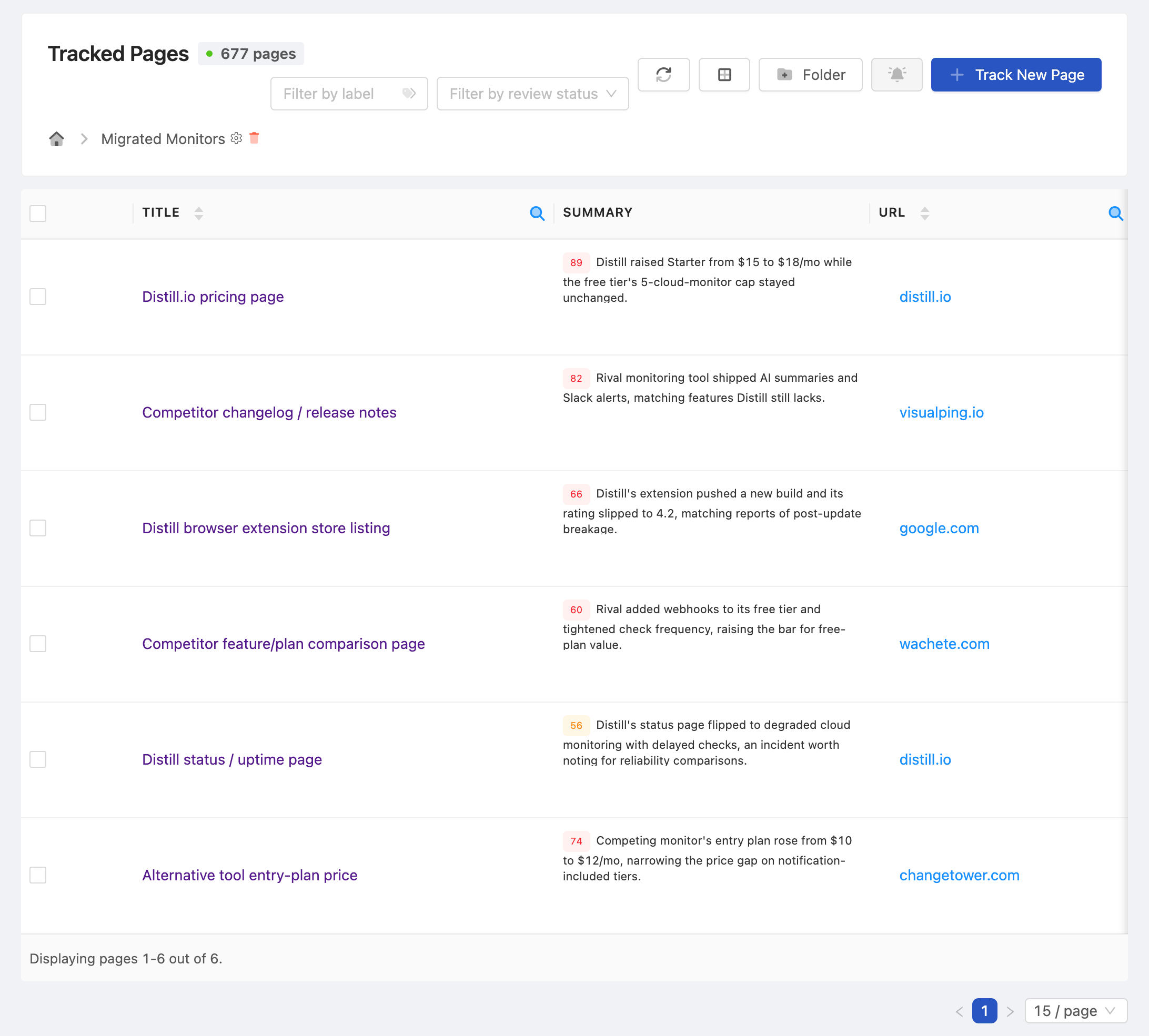Open Distill browser extension store listing link
This screenshot has width=1149, height=1036.
click(x=266, y=528)
